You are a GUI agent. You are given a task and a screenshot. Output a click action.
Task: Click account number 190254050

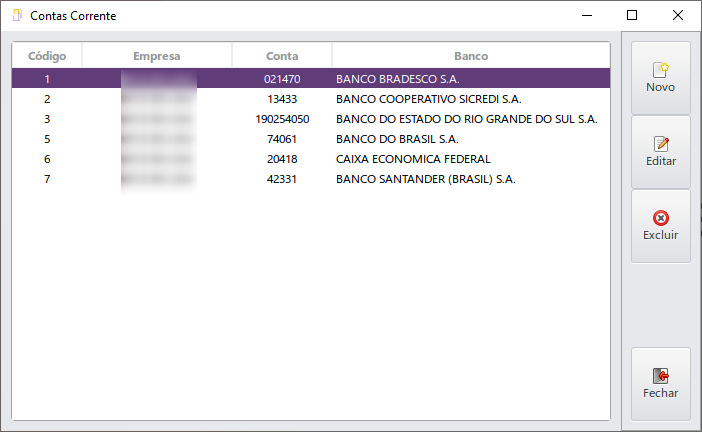pyautogui.click(x=282, y=119)
